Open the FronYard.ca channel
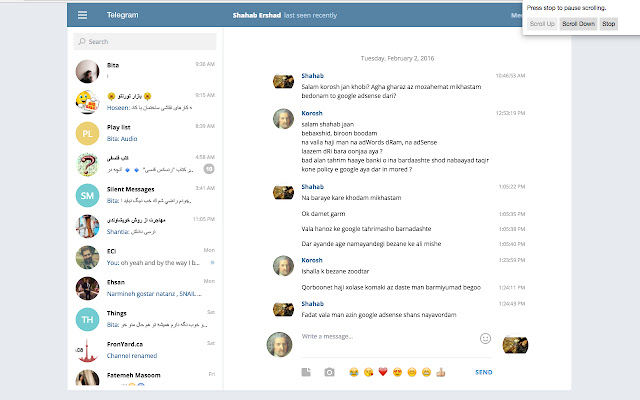 pyautogui.click(x=145, y=350)
